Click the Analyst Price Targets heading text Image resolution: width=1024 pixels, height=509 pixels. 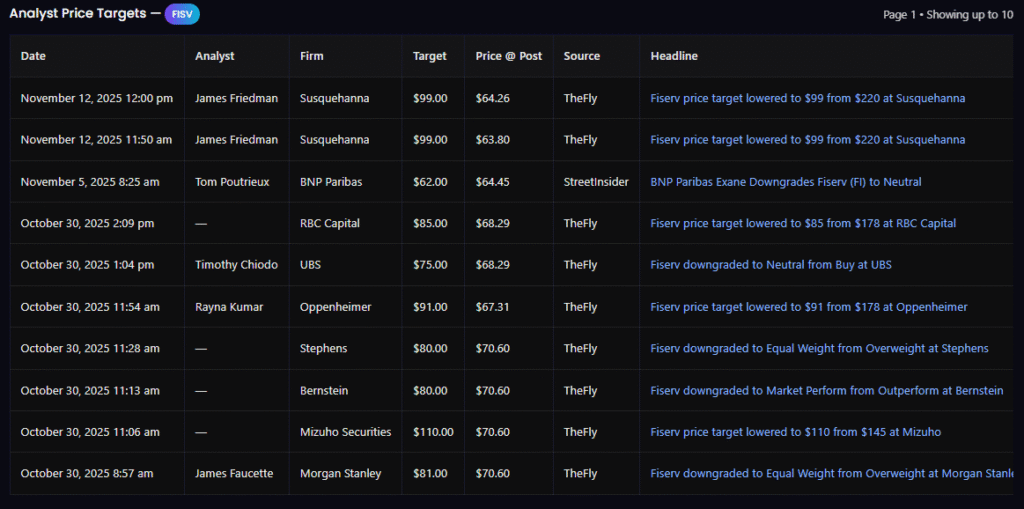point(78,14)
